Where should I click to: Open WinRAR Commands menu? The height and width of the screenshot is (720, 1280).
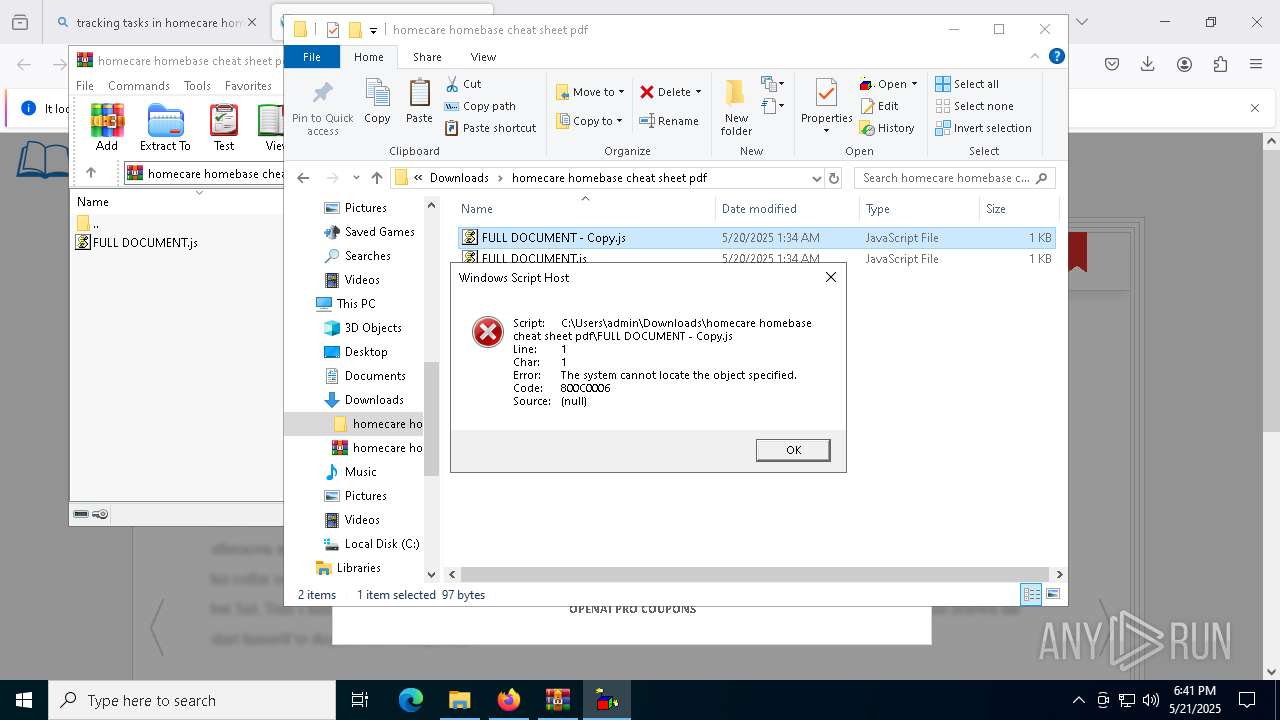pyautogui.click(x=139, y=86)
